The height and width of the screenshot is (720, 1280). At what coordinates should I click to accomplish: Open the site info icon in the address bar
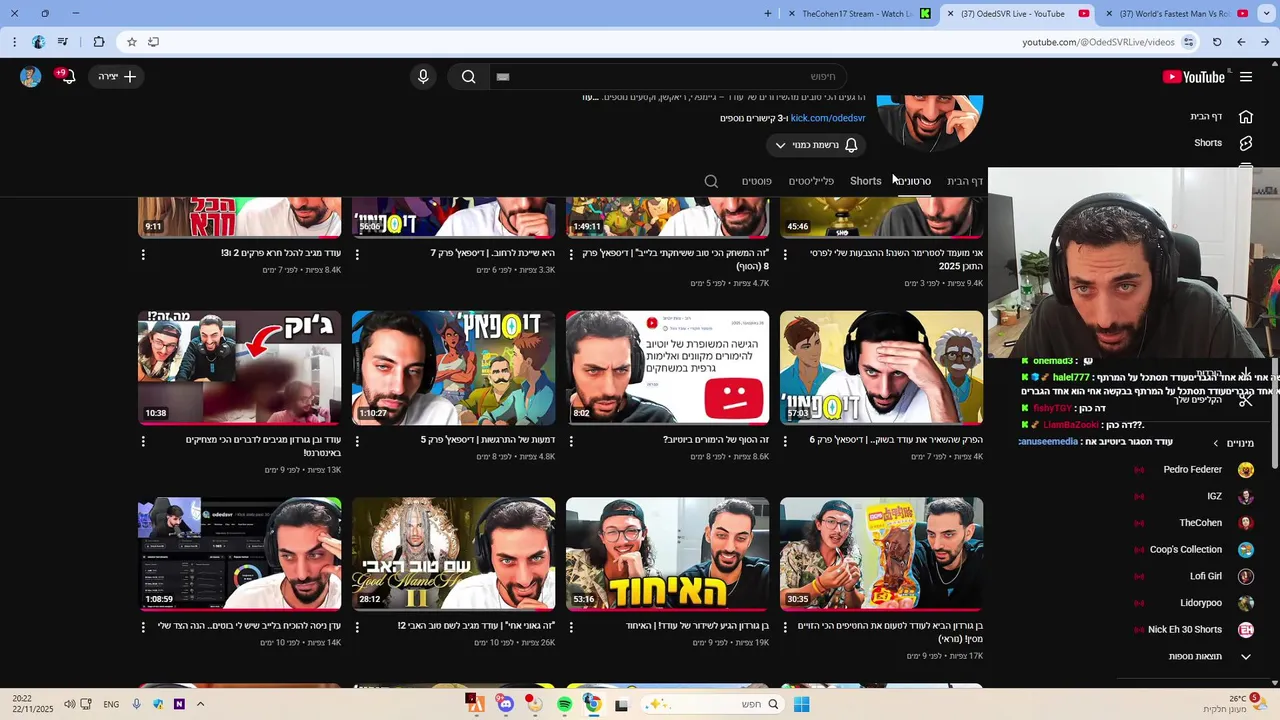[x=1188, y=42]
